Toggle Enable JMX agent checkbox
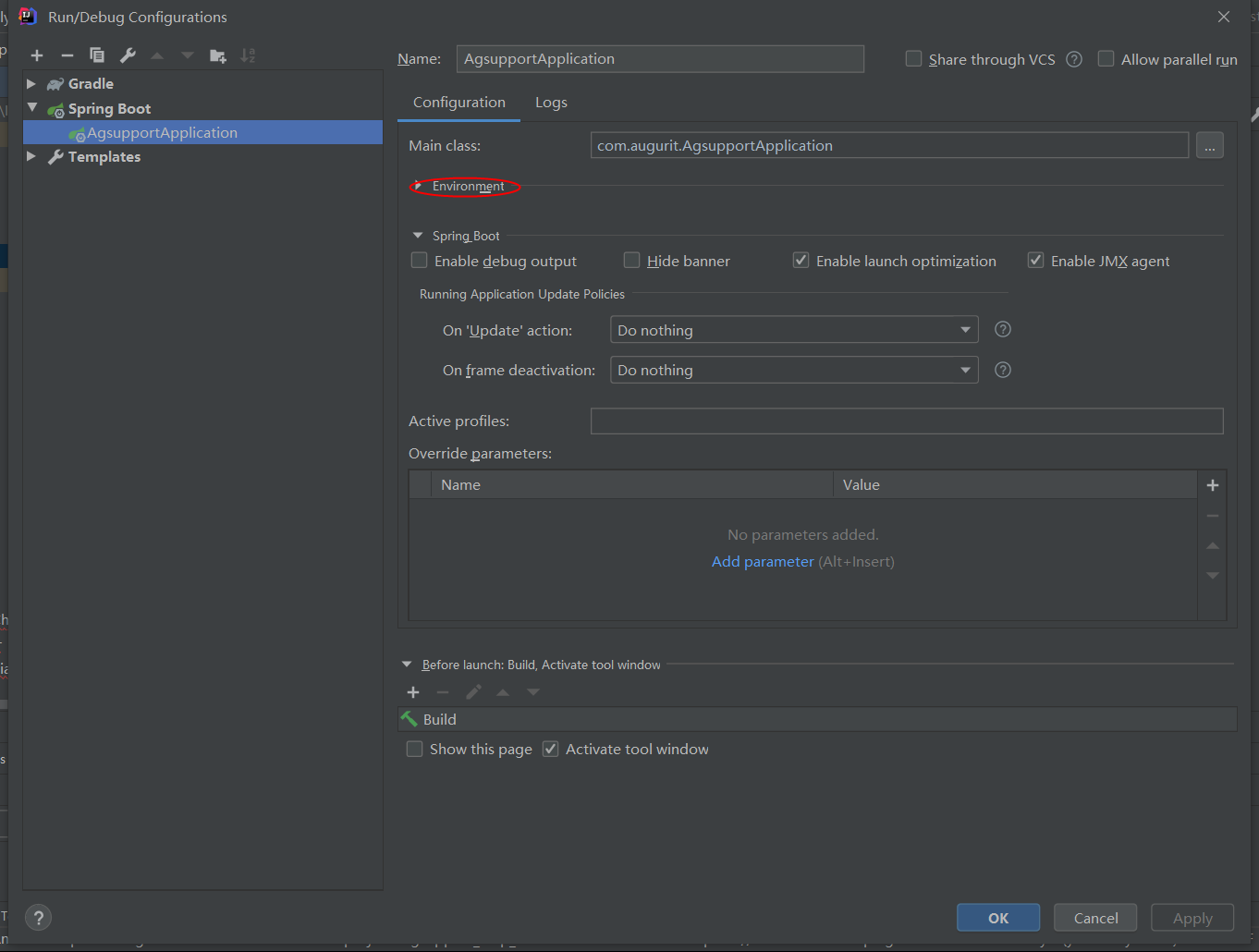Viewport: 1259px width, 952px height. tap(1036, 261)
